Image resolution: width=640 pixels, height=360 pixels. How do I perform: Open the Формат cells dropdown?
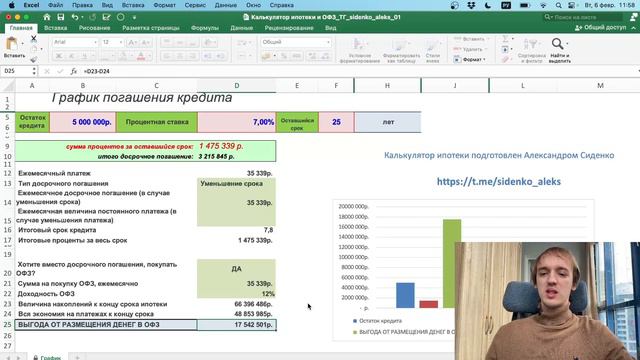(484, 60)
